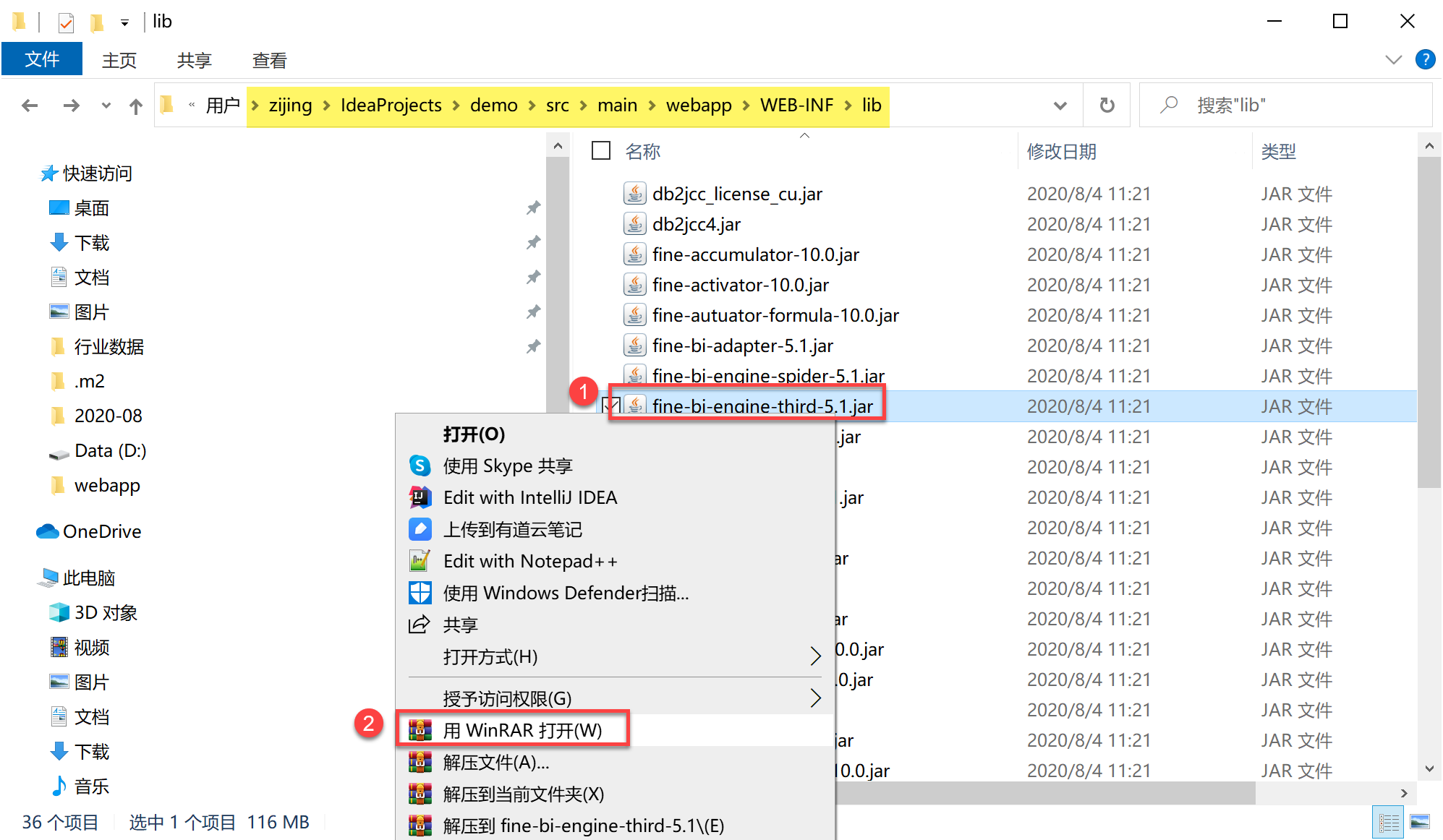
Task: Expand the 打开方式(H) submenu
Action: click(x=815, y=656)
